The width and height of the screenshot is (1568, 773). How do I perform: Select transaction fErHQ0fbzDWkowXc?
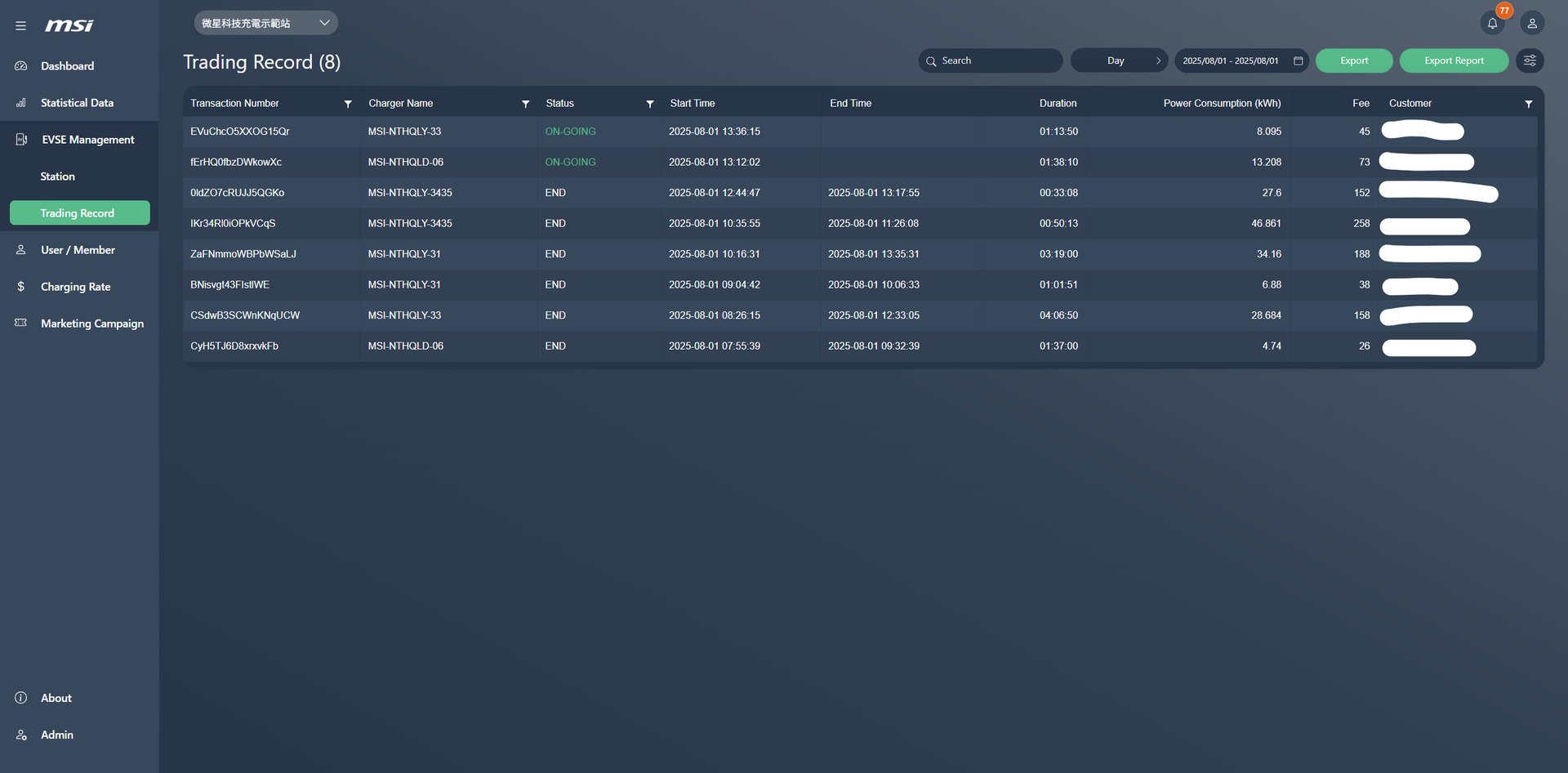coord(236,162)
